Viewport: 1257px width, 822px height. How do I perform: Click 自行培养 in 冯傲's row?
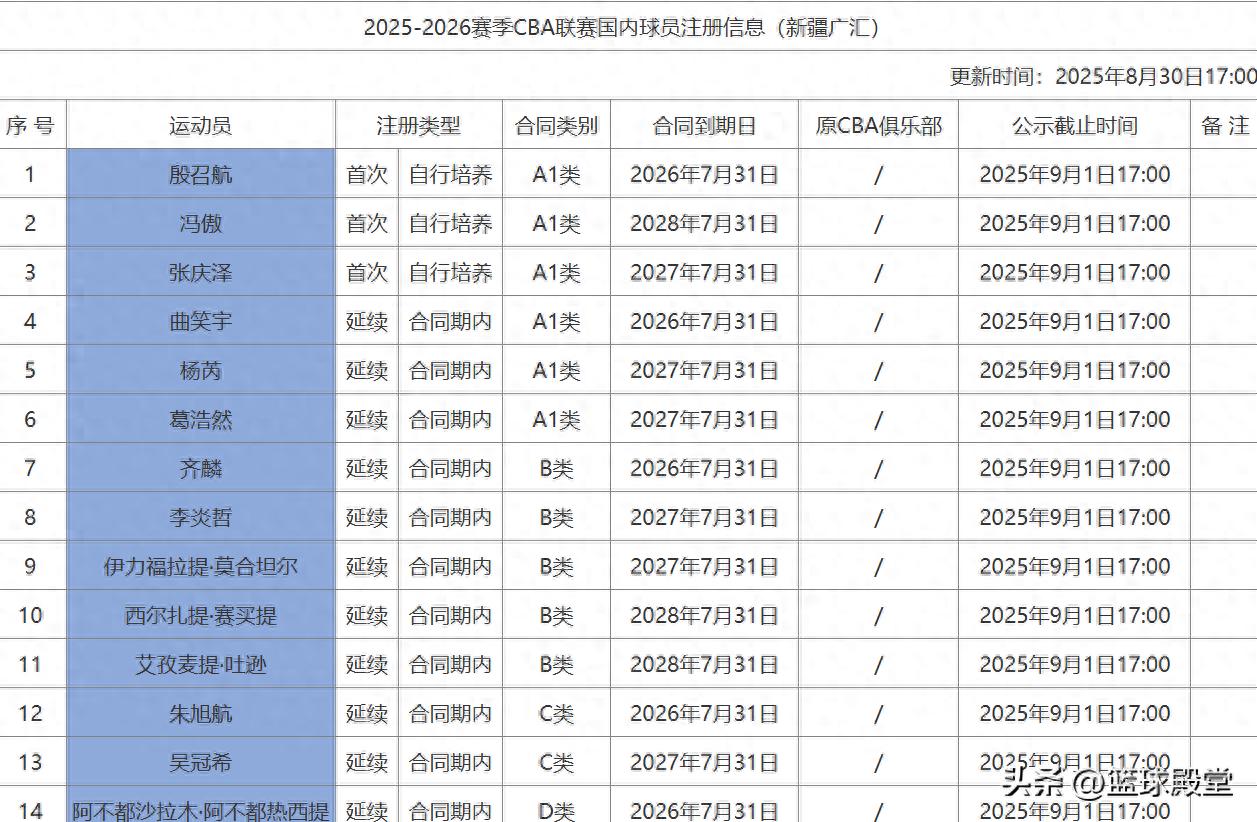coord(450,224)
